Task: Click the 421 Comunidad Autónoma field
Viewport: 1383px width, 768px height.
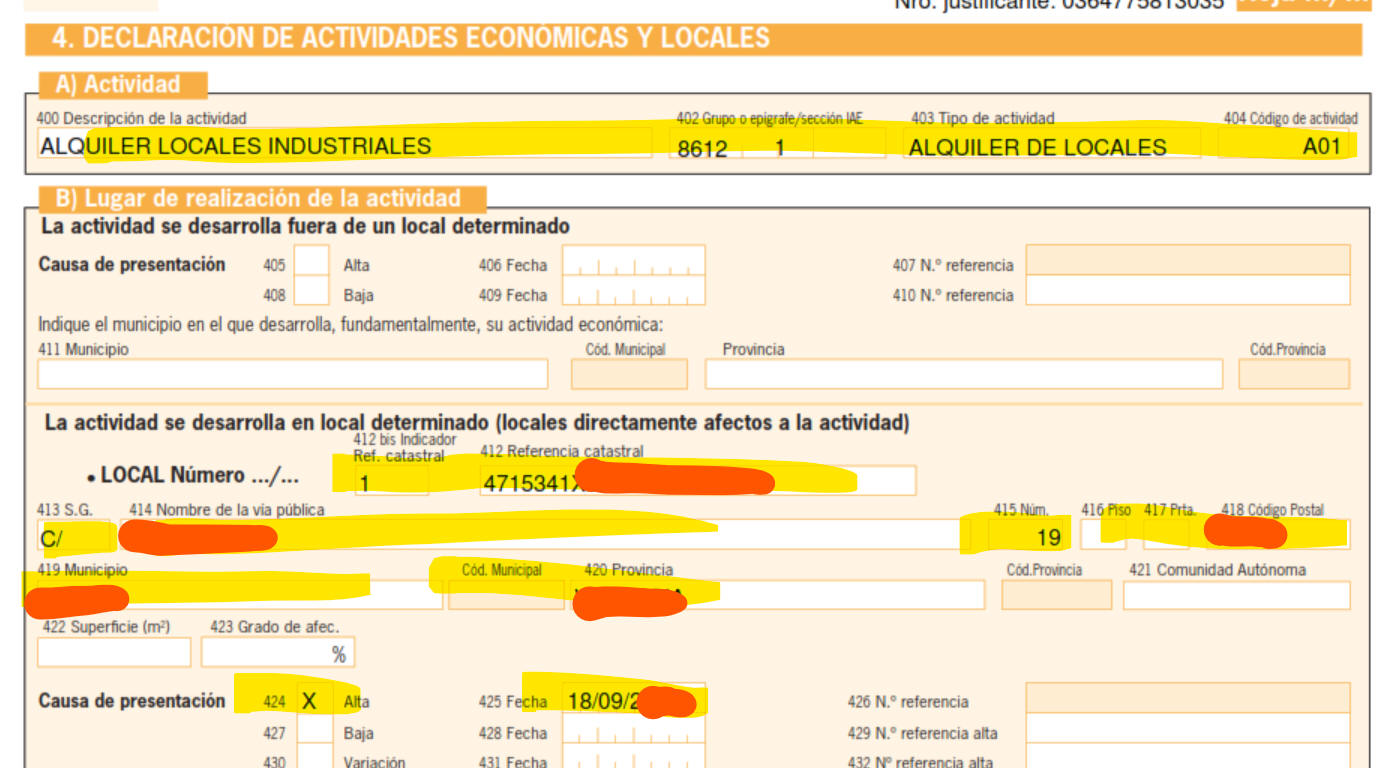Action: pyautogui.click(x=1236, y=595)
